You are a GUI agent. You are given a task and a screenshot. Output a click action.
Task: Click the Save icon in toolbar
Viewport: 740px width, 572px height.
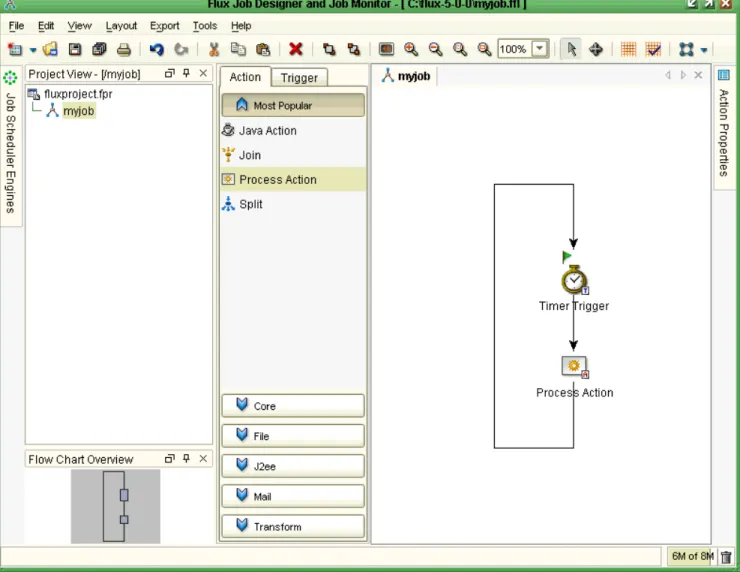coord(75,49)
